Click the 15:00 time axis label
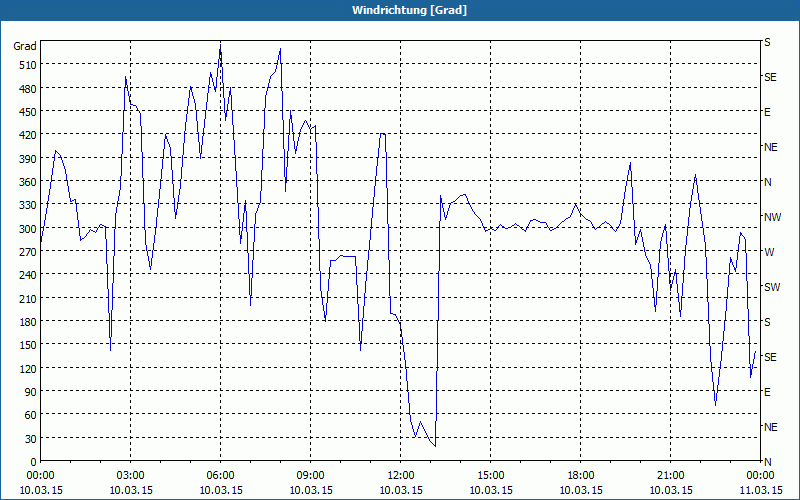This screenshot has width=800, height=500. (x=491, y=476)
